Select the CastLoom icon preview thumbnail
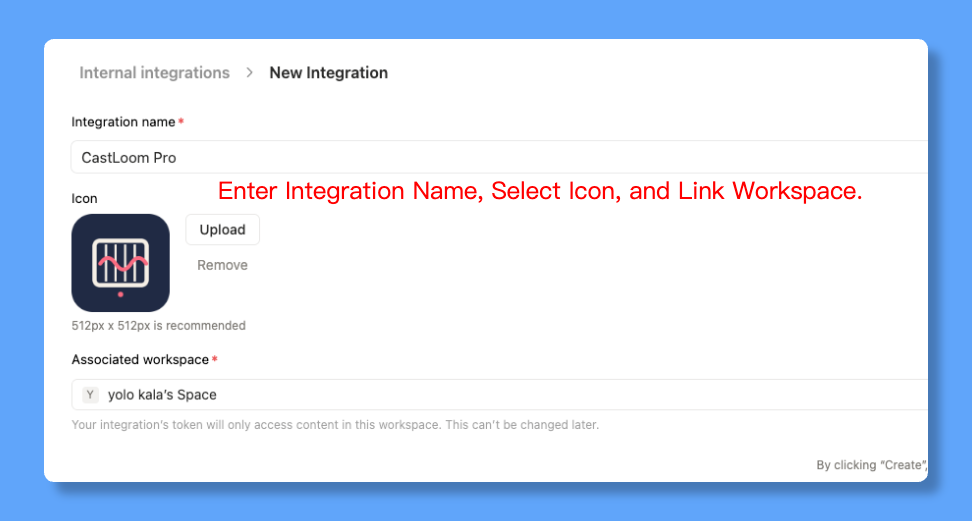 coord(120,262)
